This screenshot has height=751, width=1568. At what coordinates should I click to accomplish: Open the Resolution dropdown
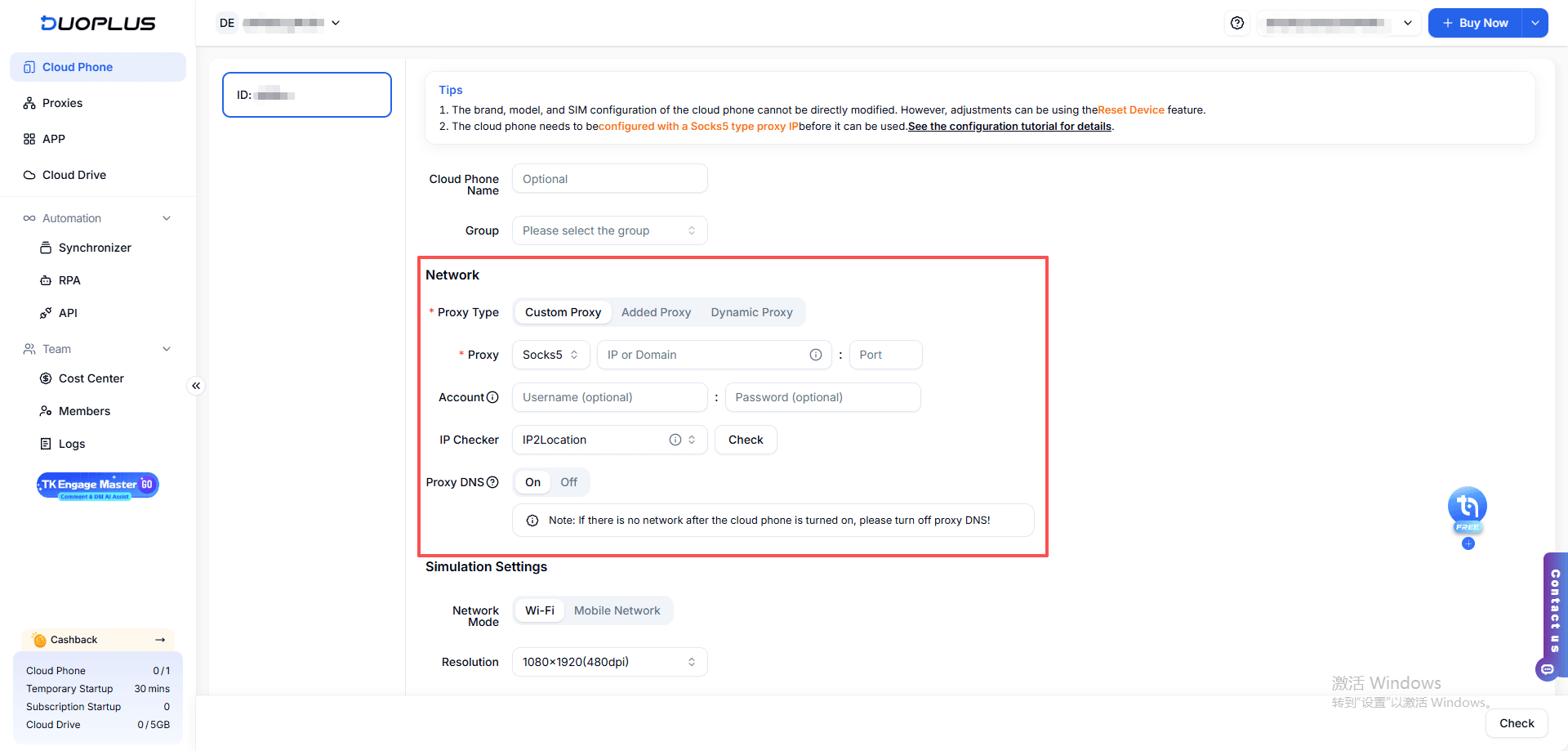(x=609, y=662)
